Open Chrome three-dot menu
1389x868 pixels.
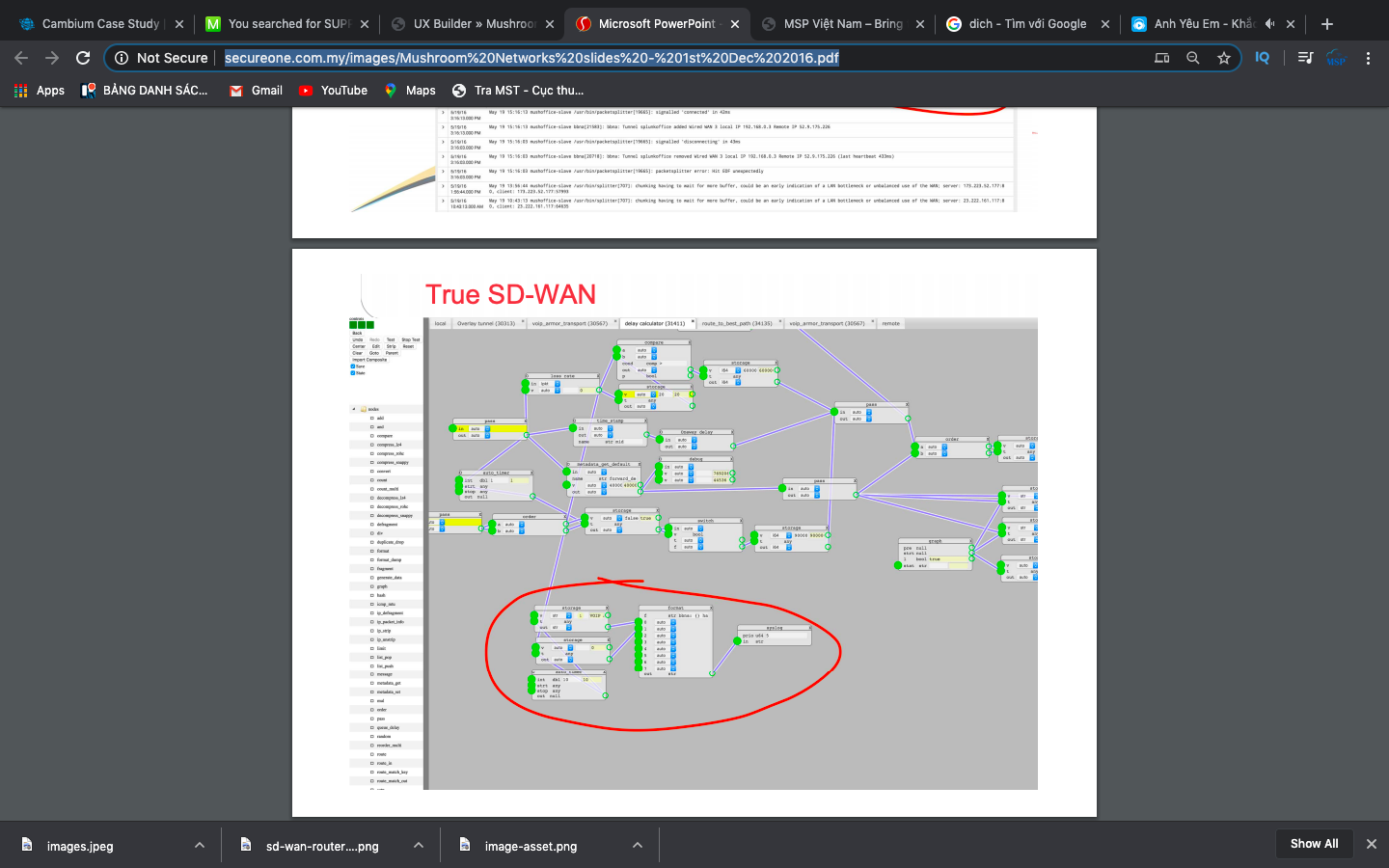coord(1368,58)
